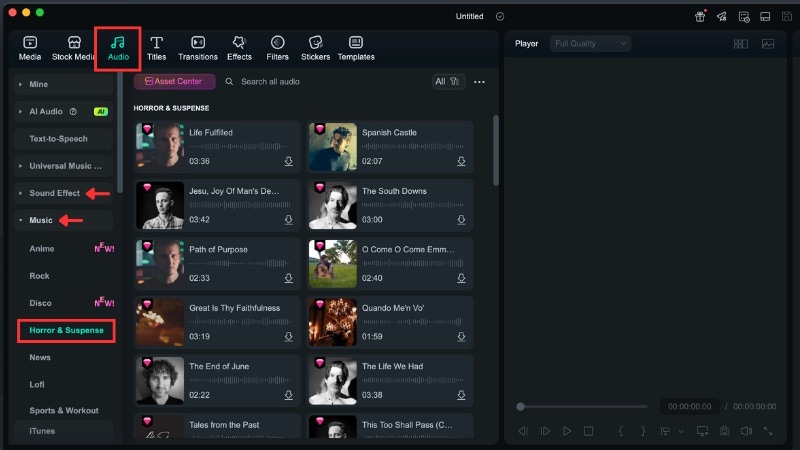The image size is (800, 450).
Task: Download O Come O Come Emmanuel track
Action: tap(461, 278)
